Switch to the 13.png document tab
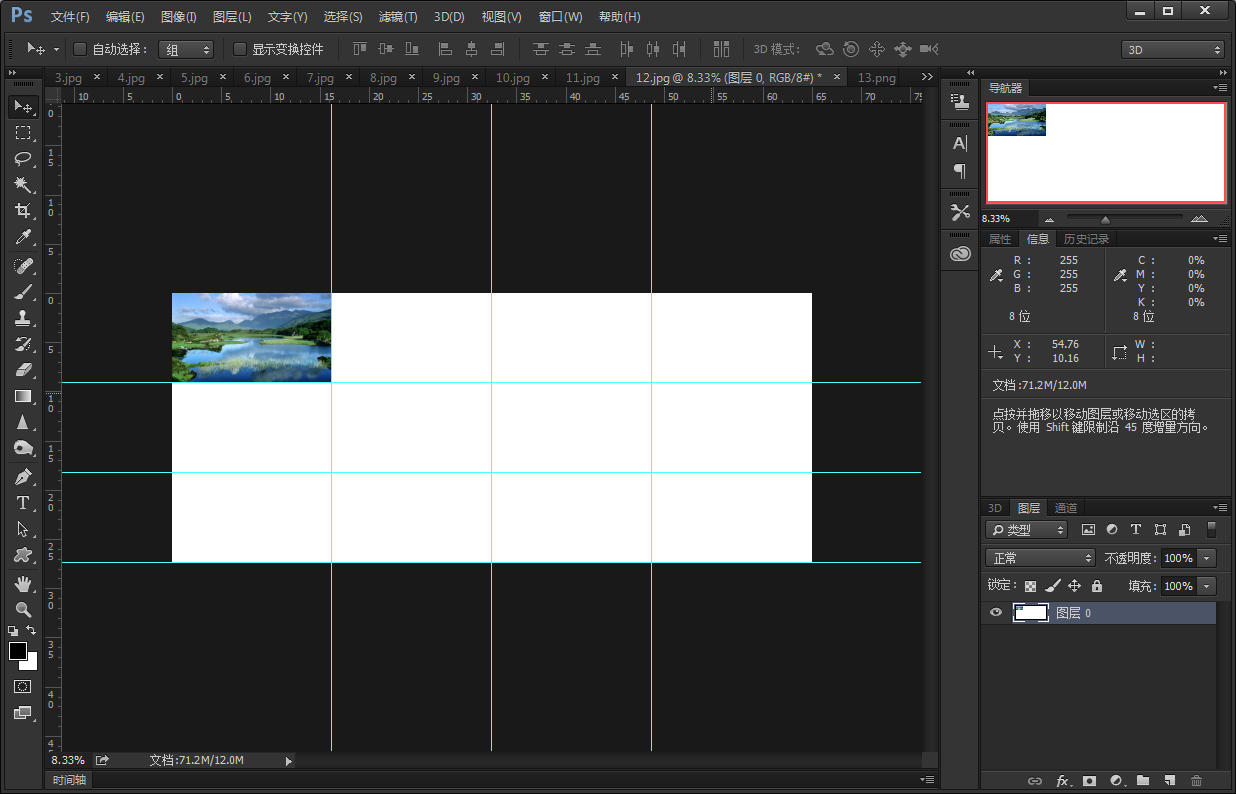Screen dimensions: 1236x794 pyautogui.click(x=877, y=77)
